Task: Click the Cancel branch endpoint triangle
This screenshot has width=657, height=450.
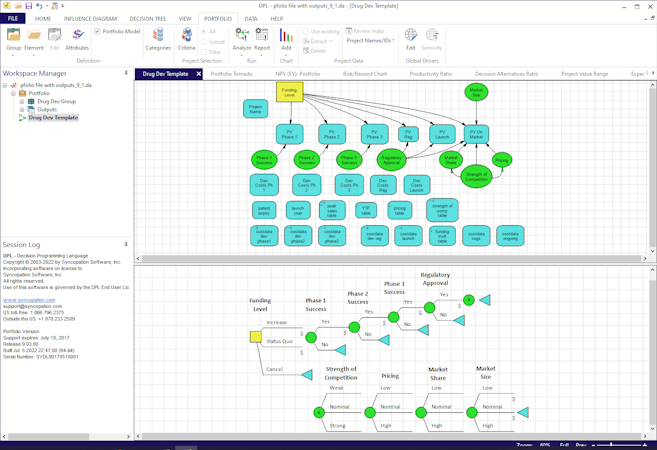Action: (x=307, y=375)
